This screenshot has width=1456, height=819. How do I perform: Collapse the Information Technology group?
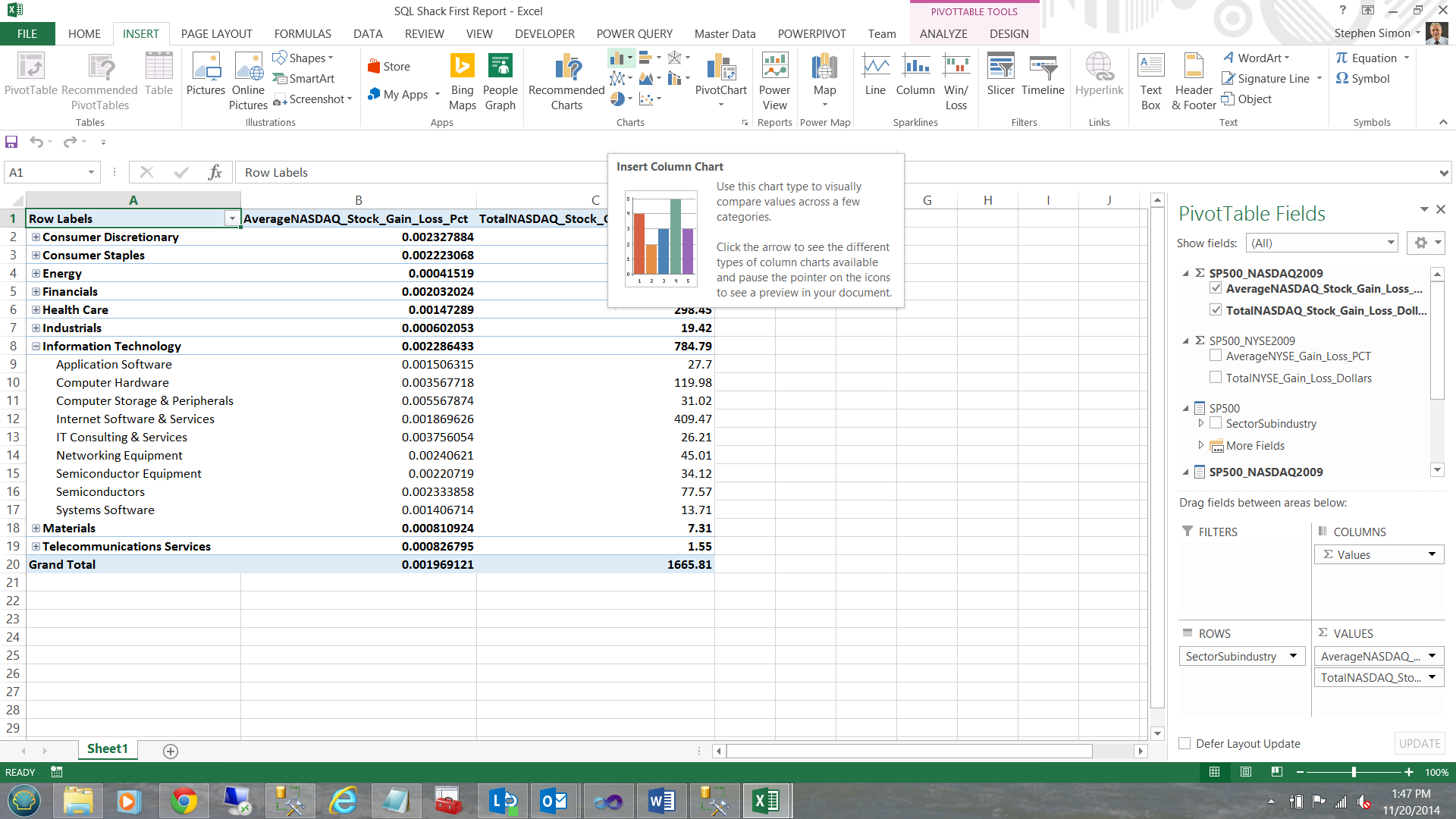(x=36, y=347)
